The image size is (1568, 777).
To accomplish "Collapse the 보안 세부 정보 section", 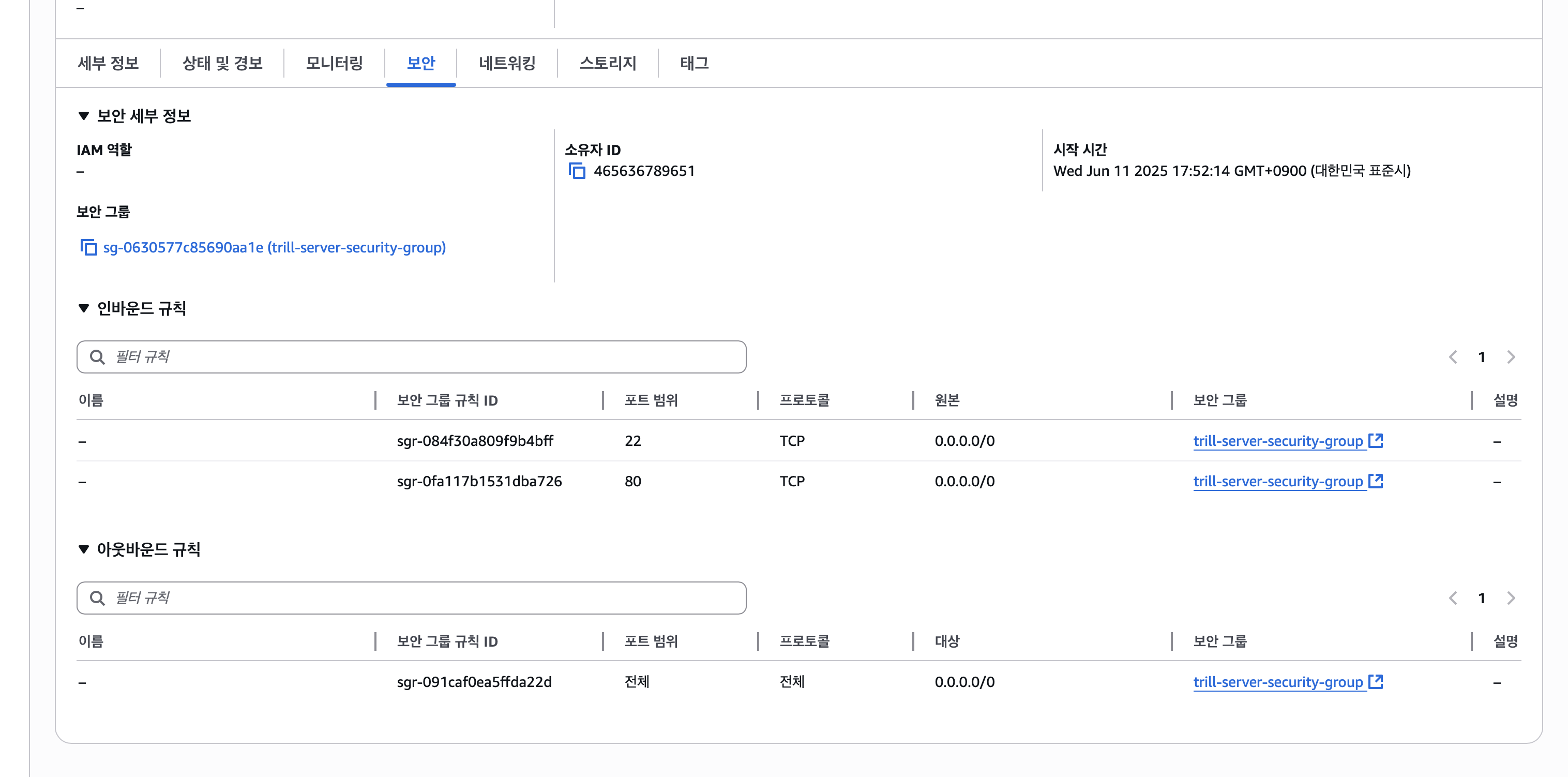I will (84, 116).
